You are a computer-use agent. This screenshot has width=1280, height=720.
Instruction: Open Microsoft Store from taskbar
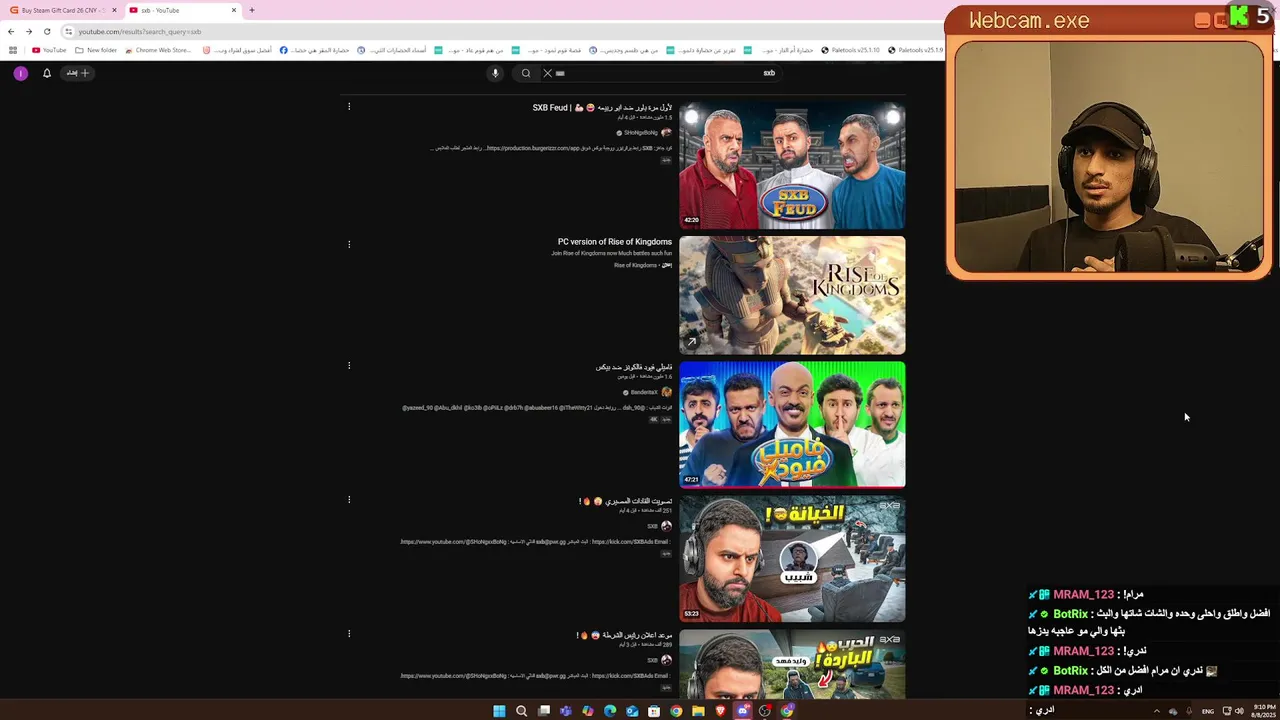point(654,711)
